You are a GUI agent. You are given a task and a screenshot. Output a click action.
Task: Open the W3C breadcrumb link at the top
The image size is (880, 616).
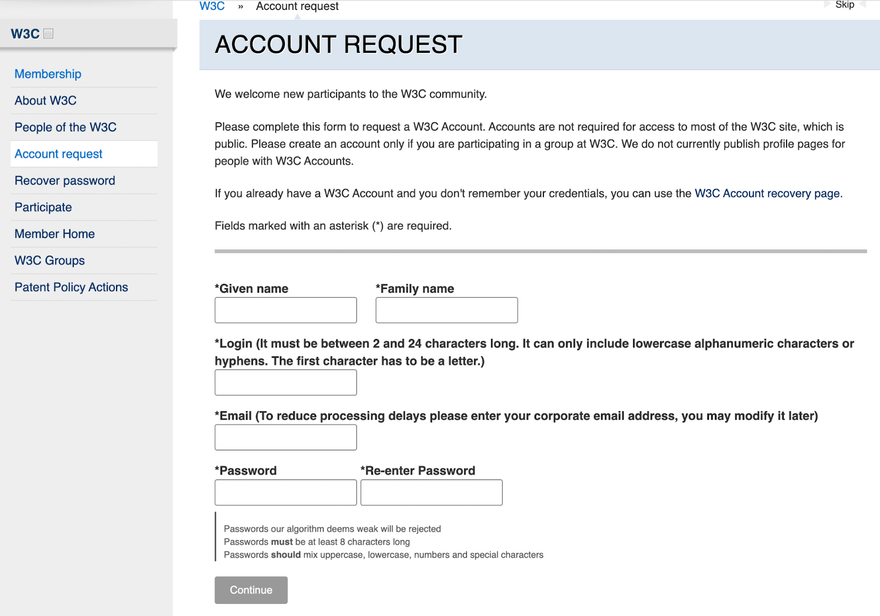click(x=212, y=6)
